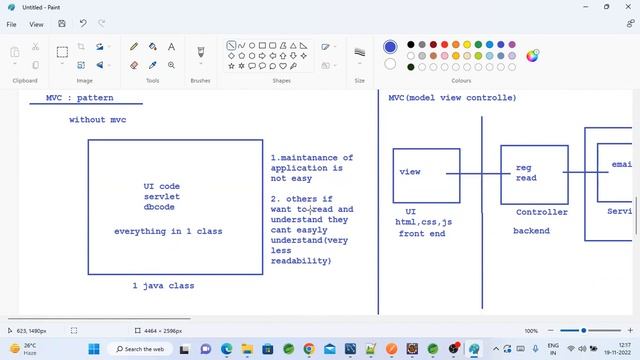Click the share icon at top right
The image size is (640, 360).
coord(631,24)
